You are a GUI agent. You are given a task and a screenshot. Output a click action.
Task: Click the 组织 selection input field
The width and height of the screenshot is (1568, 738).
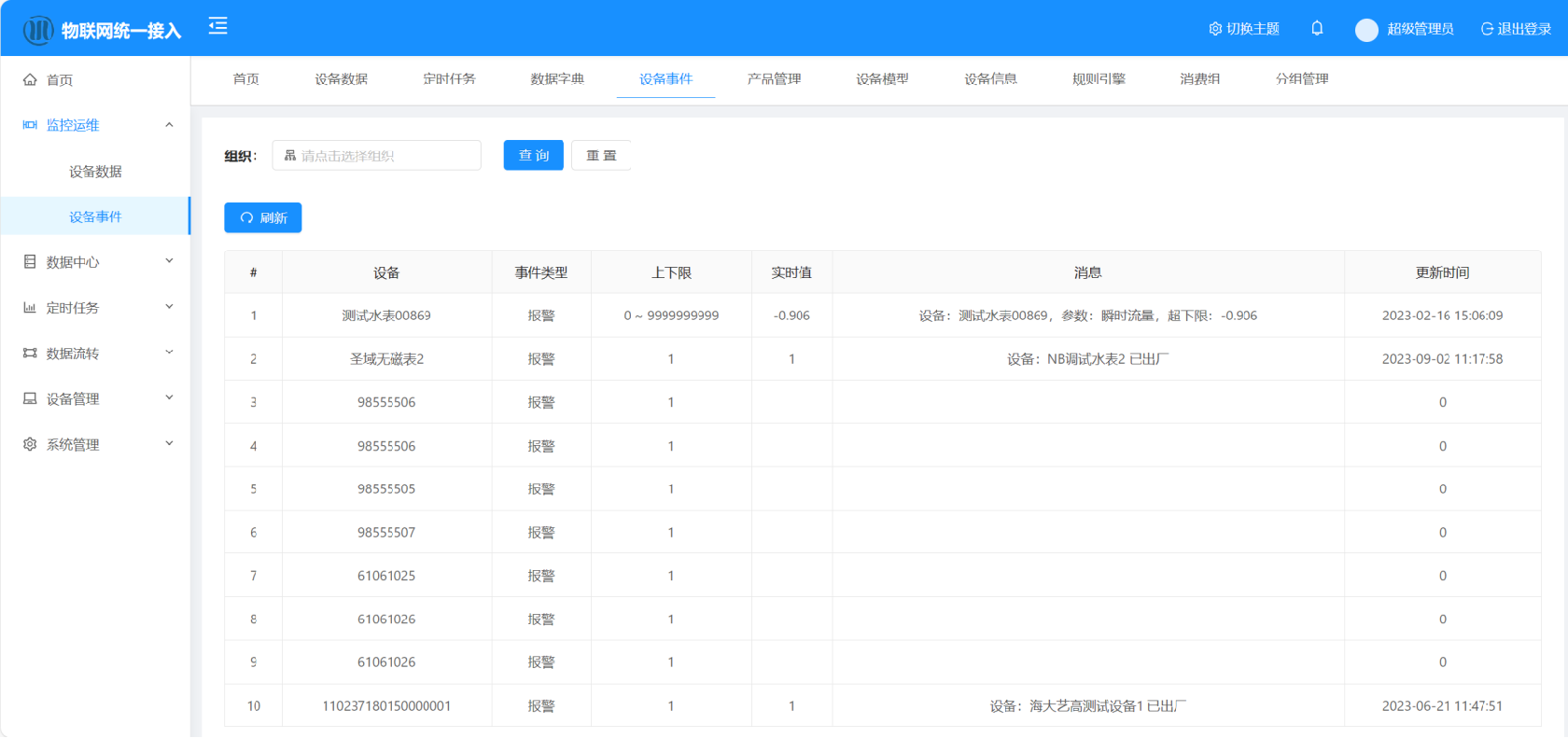377,156
